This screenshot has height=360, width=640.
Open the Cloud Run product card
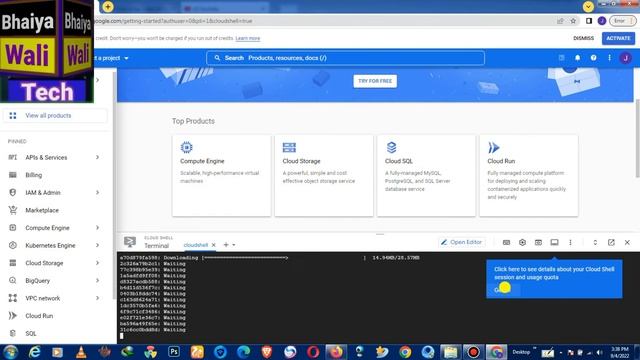pos(529,176)
